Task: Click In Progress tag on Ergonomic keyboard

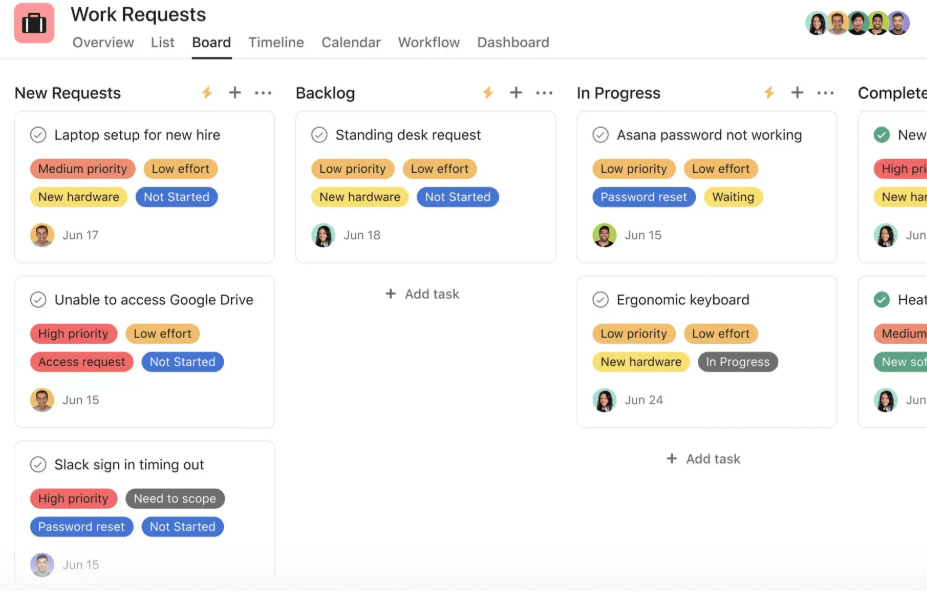Action: point(738,362)
